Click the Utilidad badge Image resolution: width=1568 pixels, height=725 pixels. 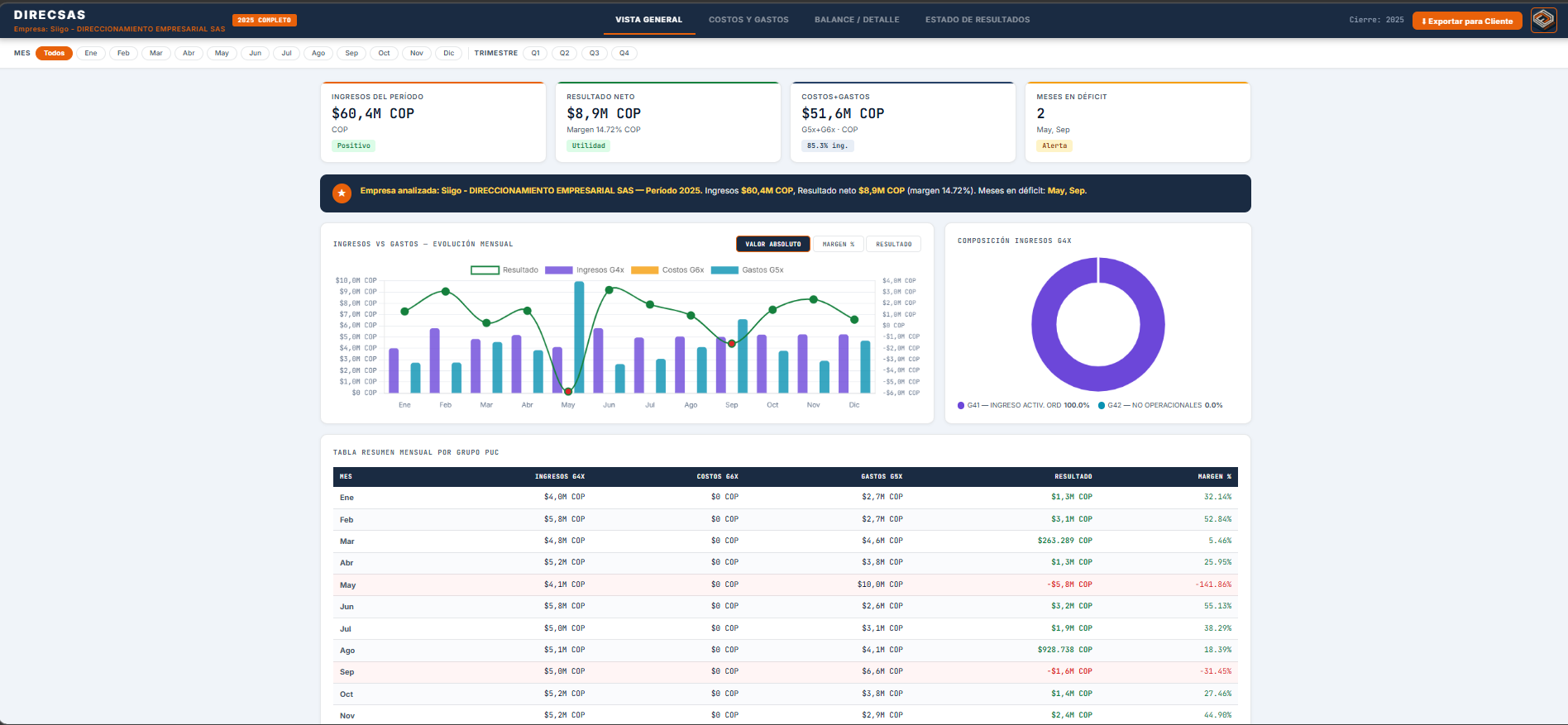[x=589, y=145]
